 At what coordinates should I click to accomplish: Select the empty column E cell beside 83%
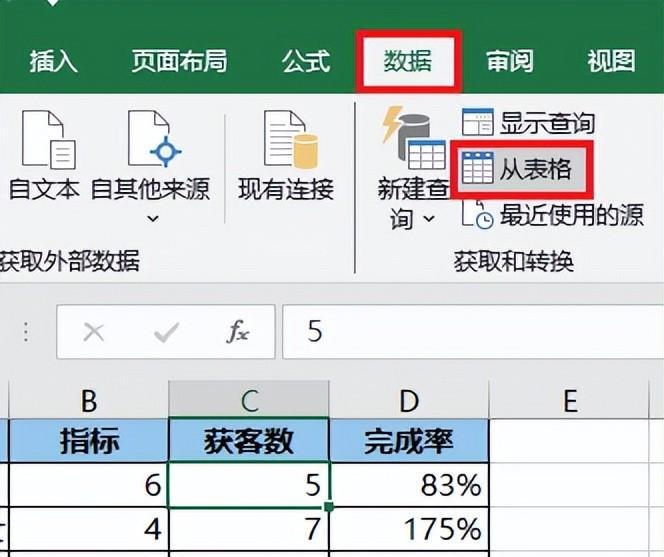pyautogui.click(x=569, y=485)
